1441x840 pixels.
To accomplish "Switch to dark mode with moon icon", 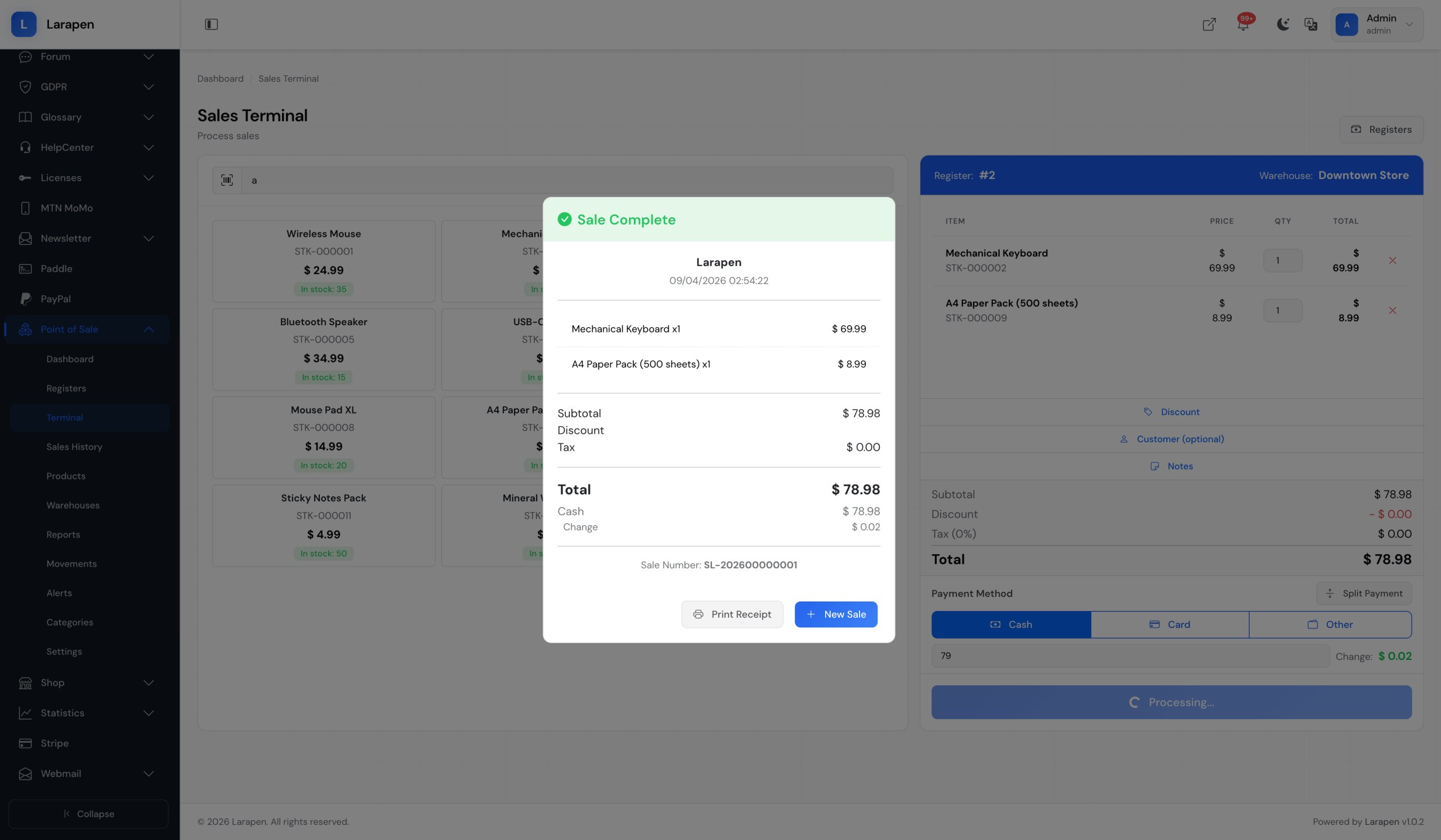I will click(x=1283, y=24).
